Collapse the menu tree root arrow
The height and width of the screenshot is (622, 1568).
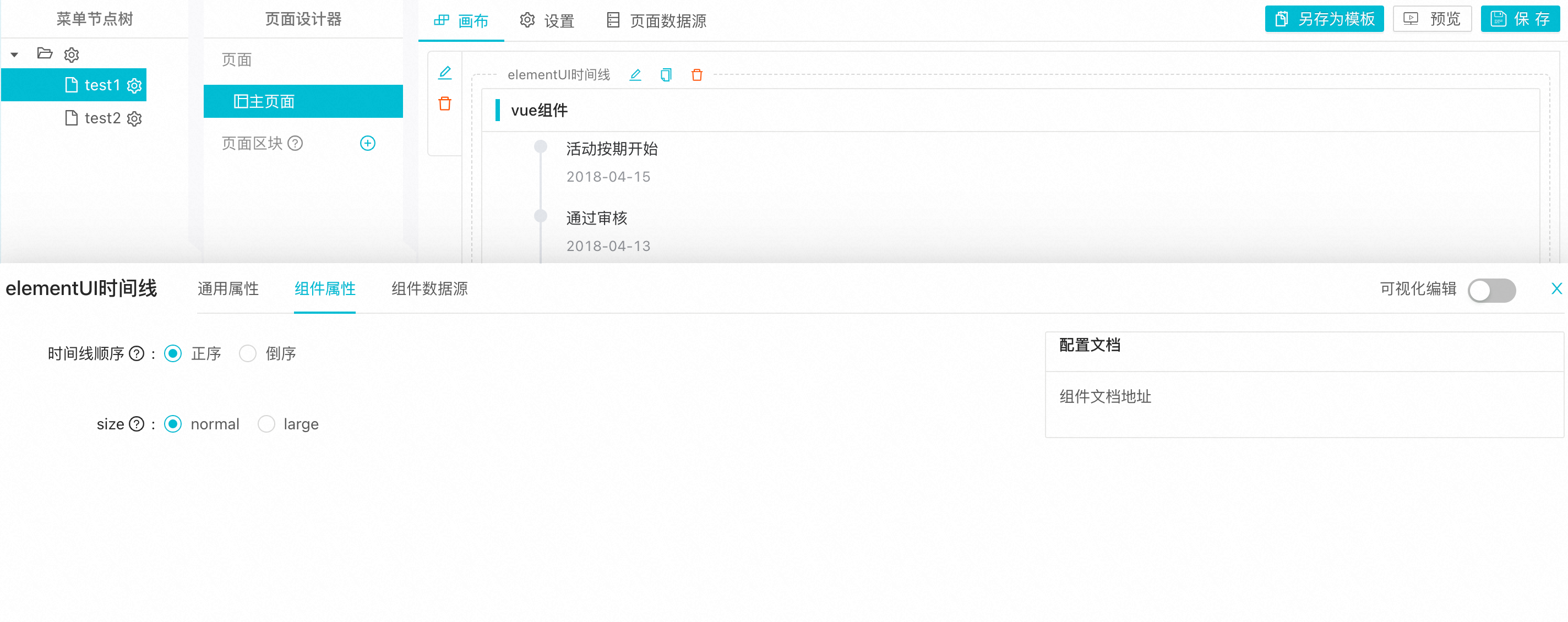coord(15,55)
